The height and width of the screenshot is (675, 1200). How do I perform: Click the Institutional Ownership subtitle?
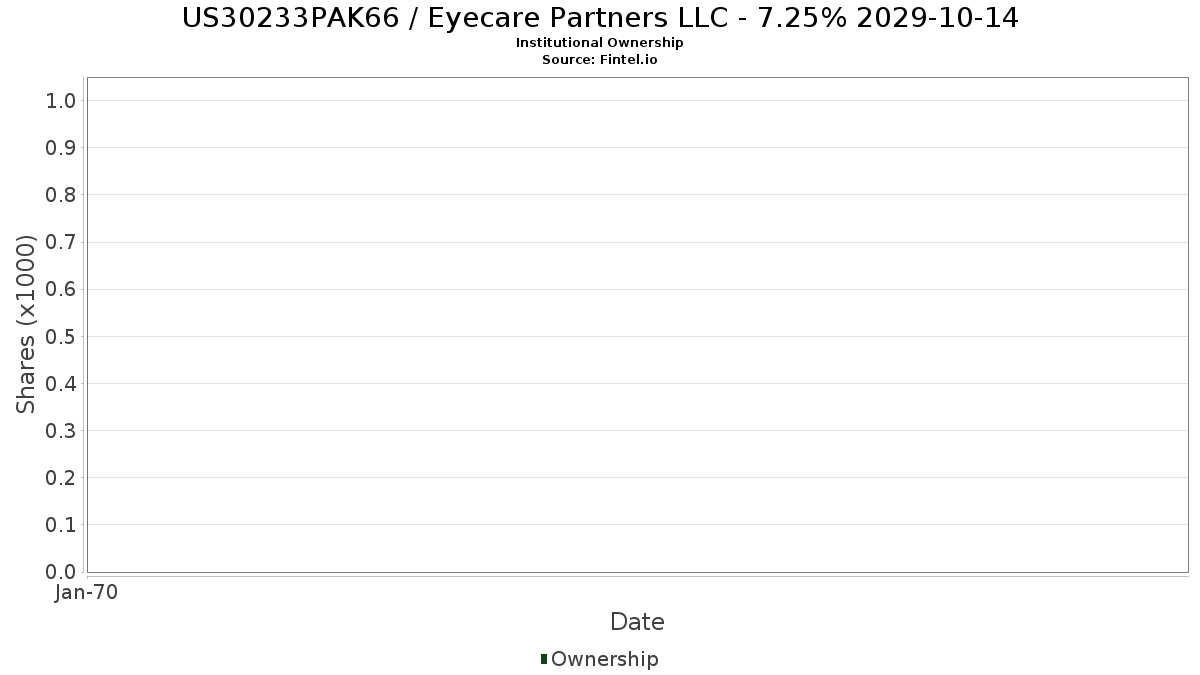[x=599, y=43]
